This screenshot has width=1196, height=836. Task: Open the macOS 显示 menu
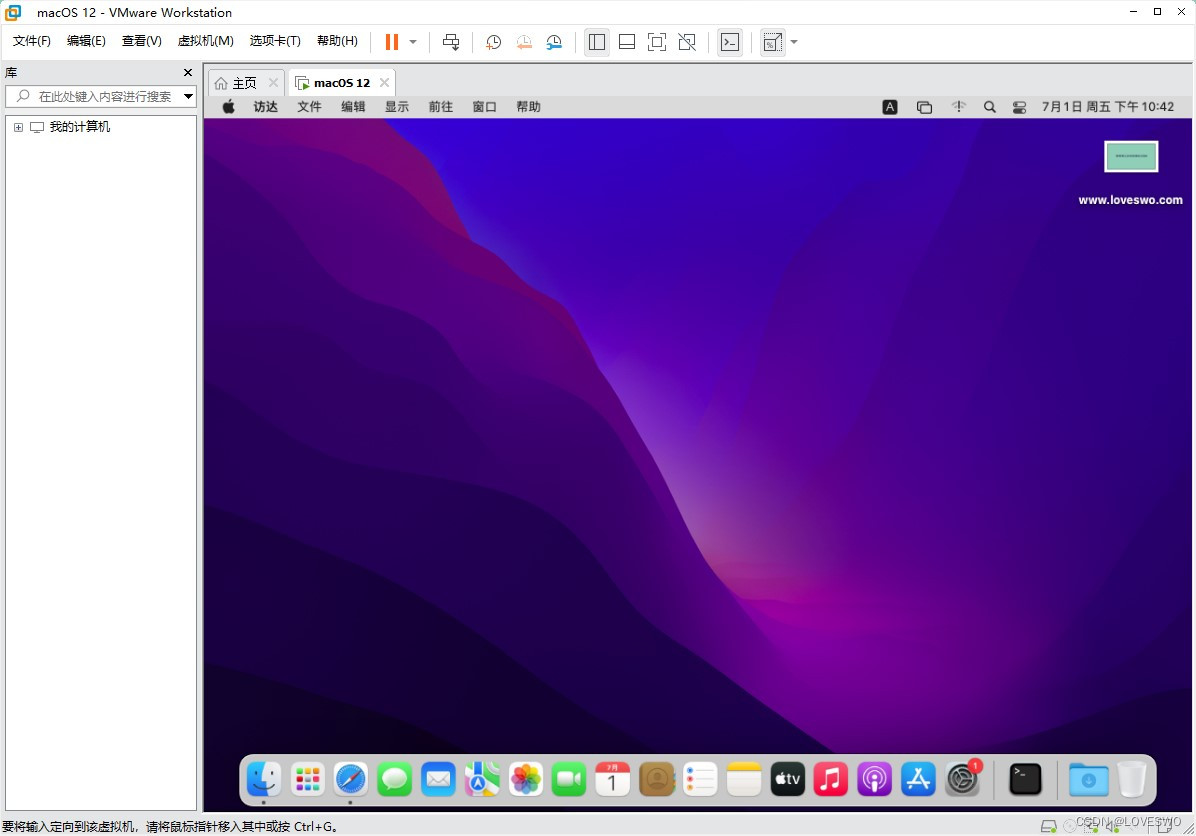pyautogui.click(x=397, y=107)
